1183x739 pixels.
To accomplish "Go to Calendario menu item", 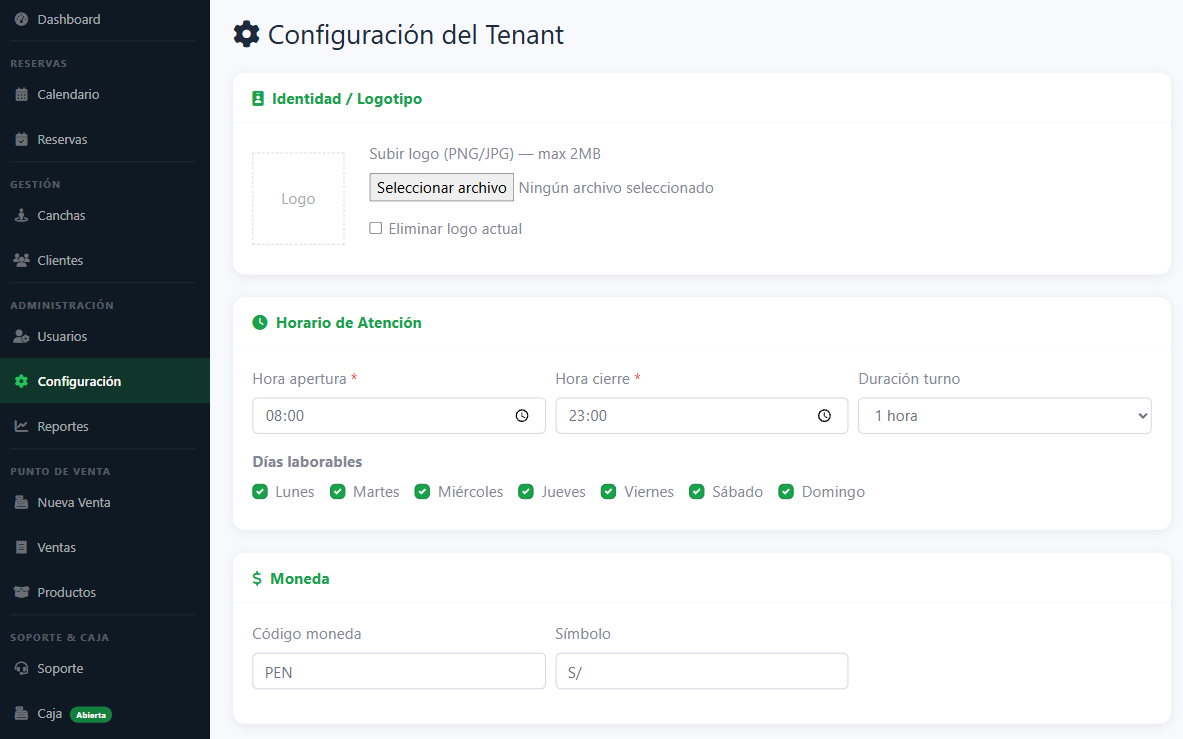I will pyautogui.click(x=105, y=94).
